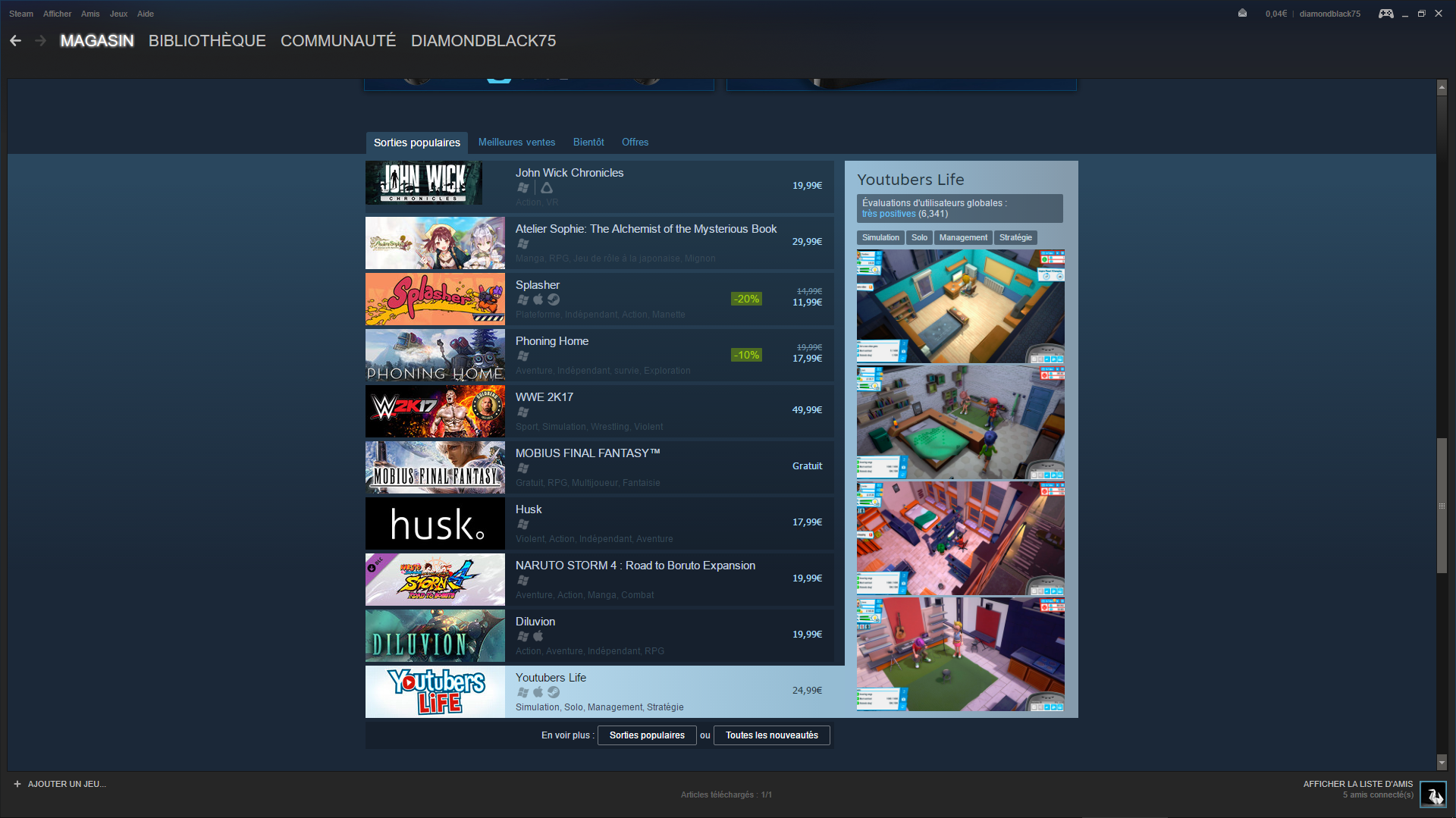
Task: Open the Aide menu
Action: click(x=146, y=14)
